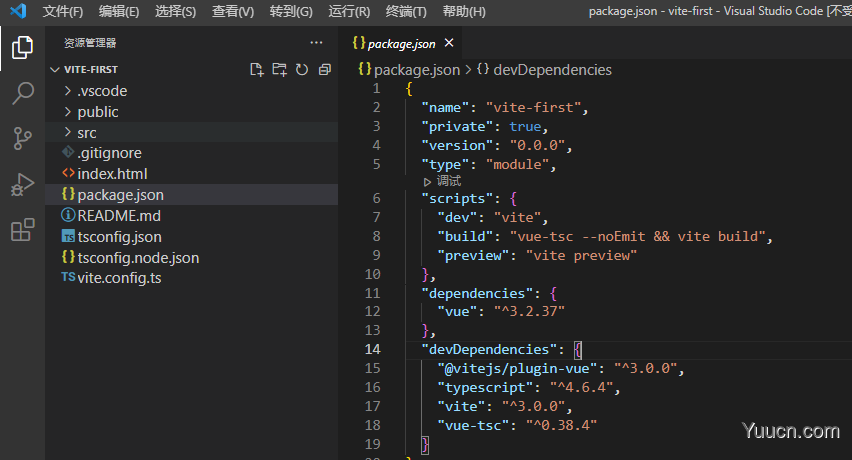Create a new file in VITE-FIRST
The height and width of the screenshot is (460, 852).
[256, 70]
